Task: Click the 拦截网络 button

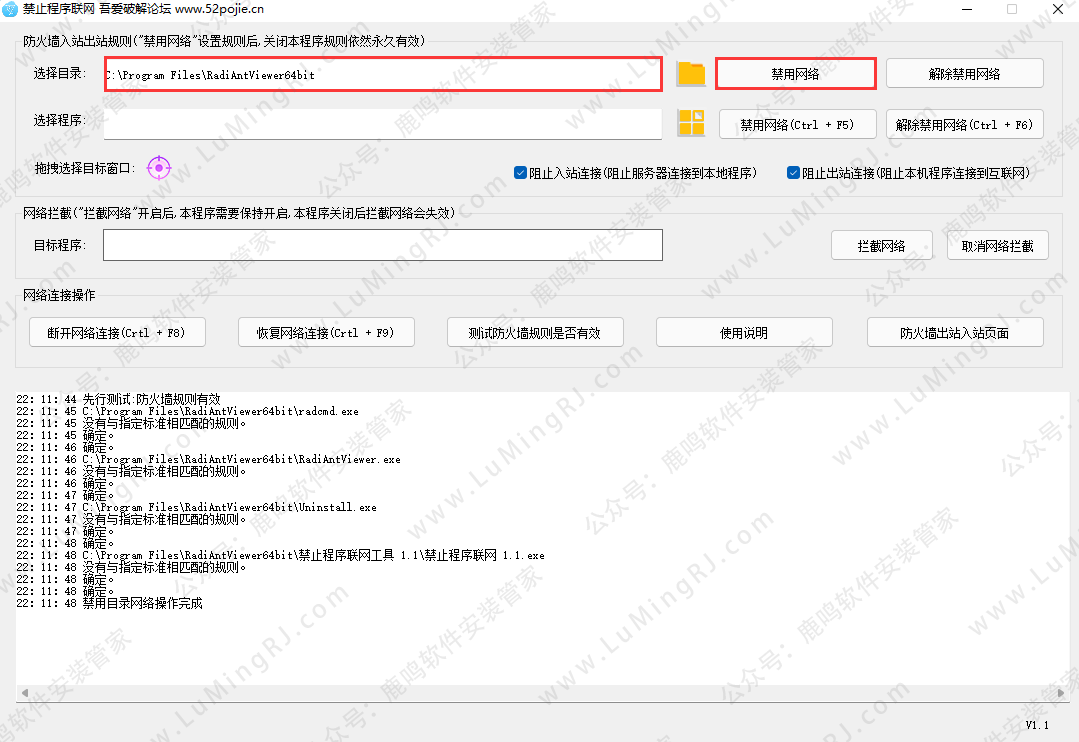Action: (x=881, y=246)
